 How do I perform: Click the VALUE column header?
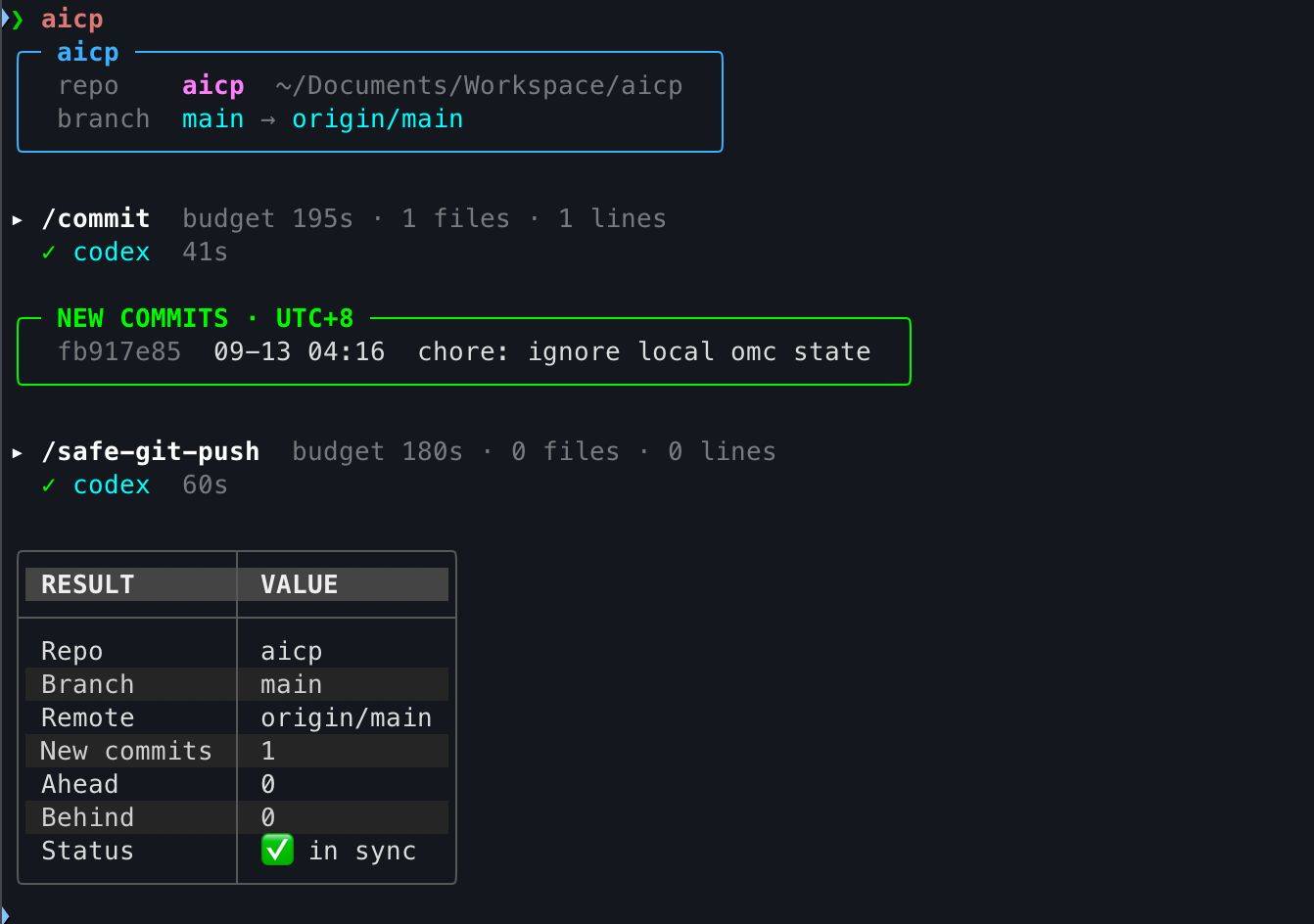click(x=299, y=584)
